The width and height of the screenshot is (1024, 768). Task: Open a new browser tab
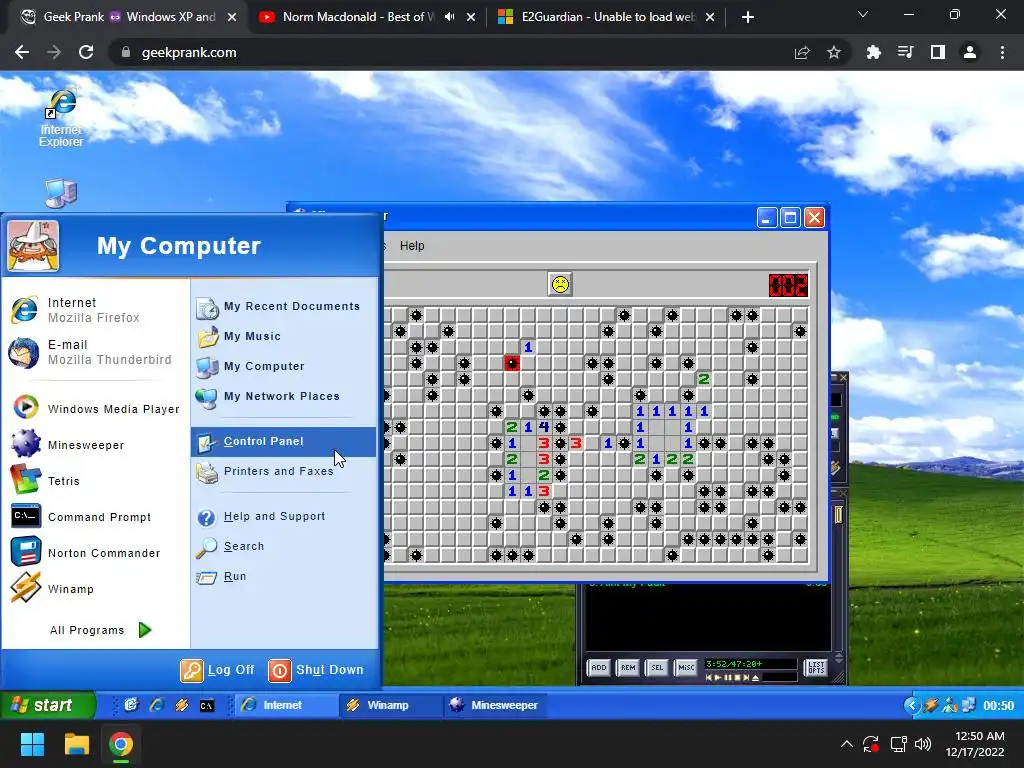point(748,17)
